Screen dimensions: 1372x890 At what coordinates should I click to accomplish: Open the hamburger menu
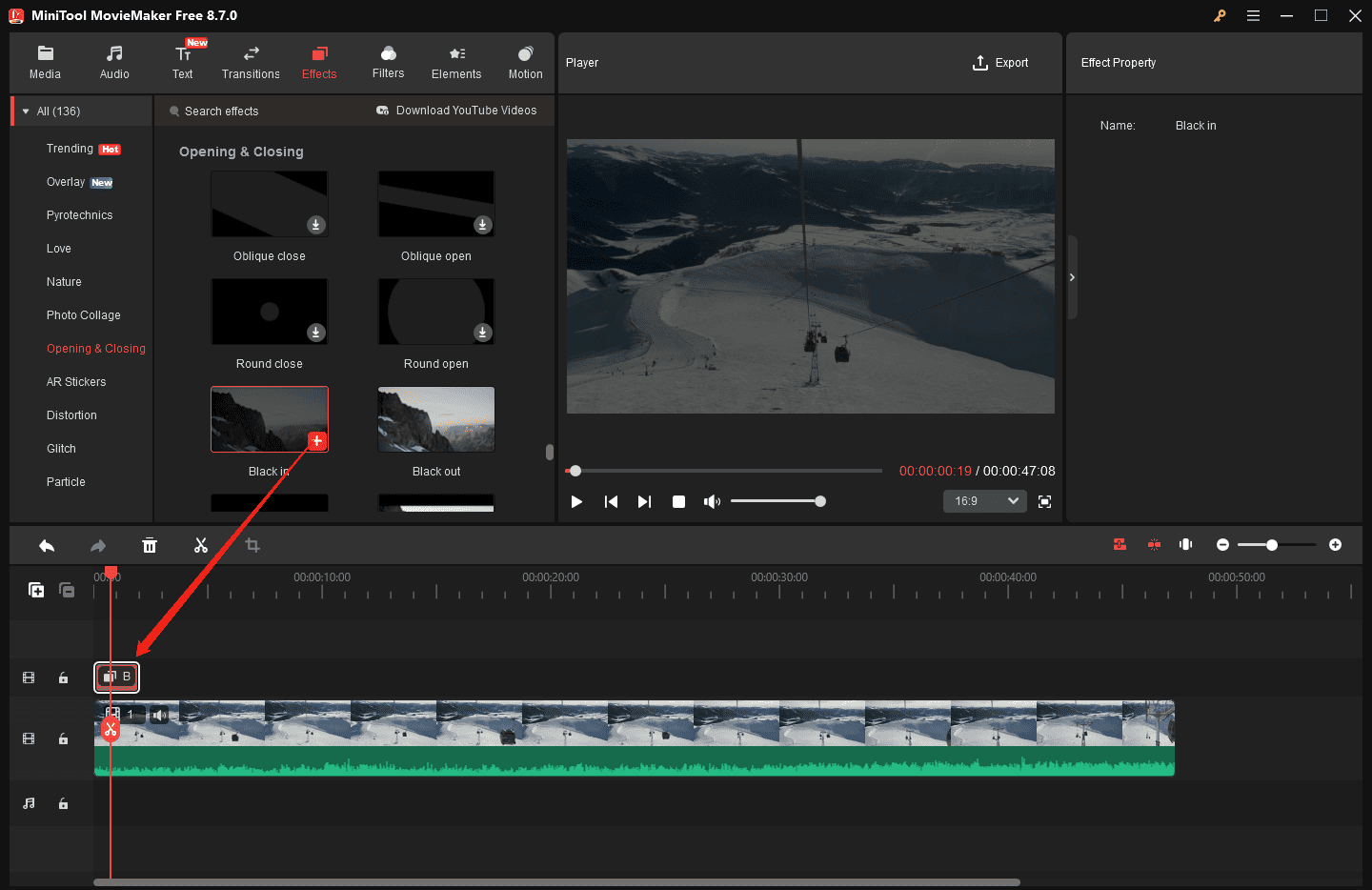pos(1253,15)
